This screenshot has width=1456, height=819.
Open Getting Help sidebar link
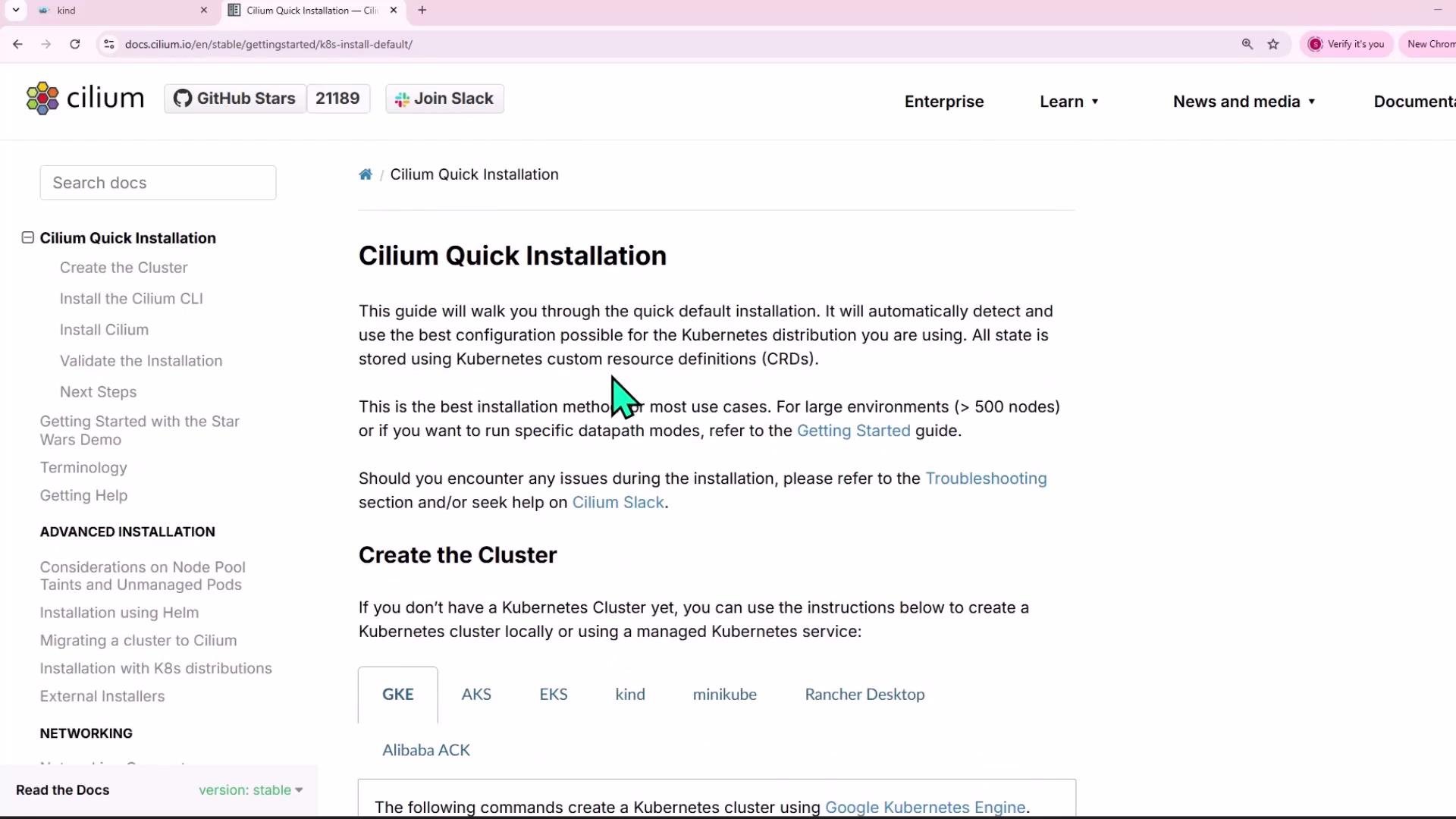pyautogui.click(x=83, y=496)
